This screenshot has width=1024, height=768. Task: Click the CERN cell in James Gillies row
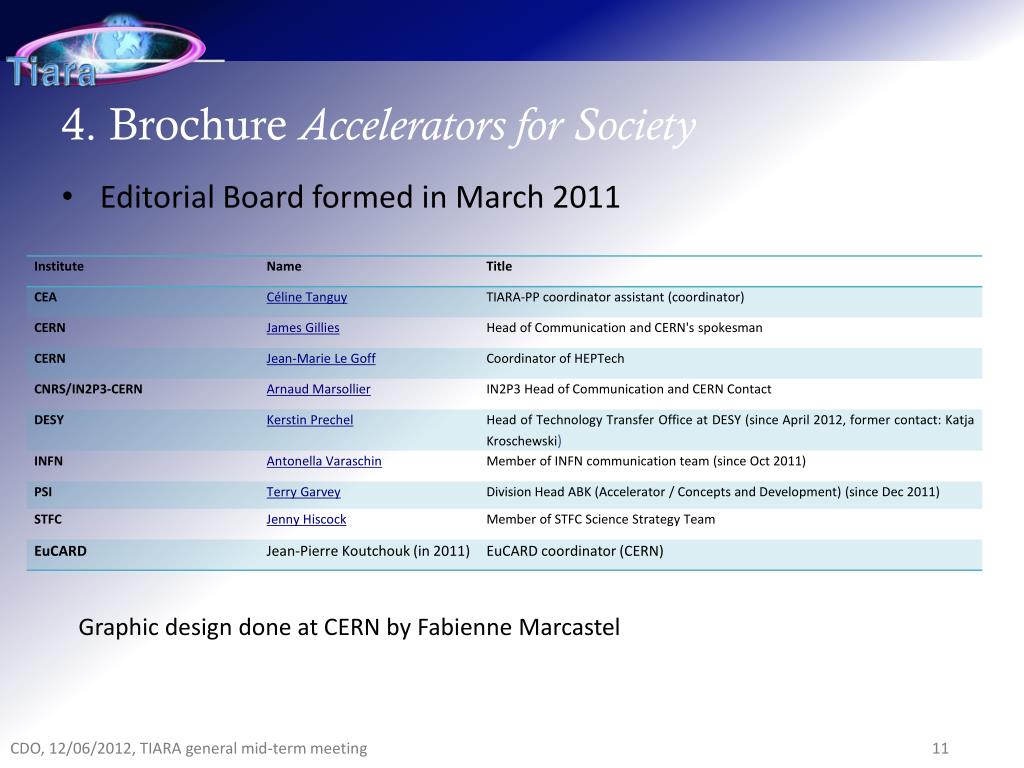pos(50,328)
